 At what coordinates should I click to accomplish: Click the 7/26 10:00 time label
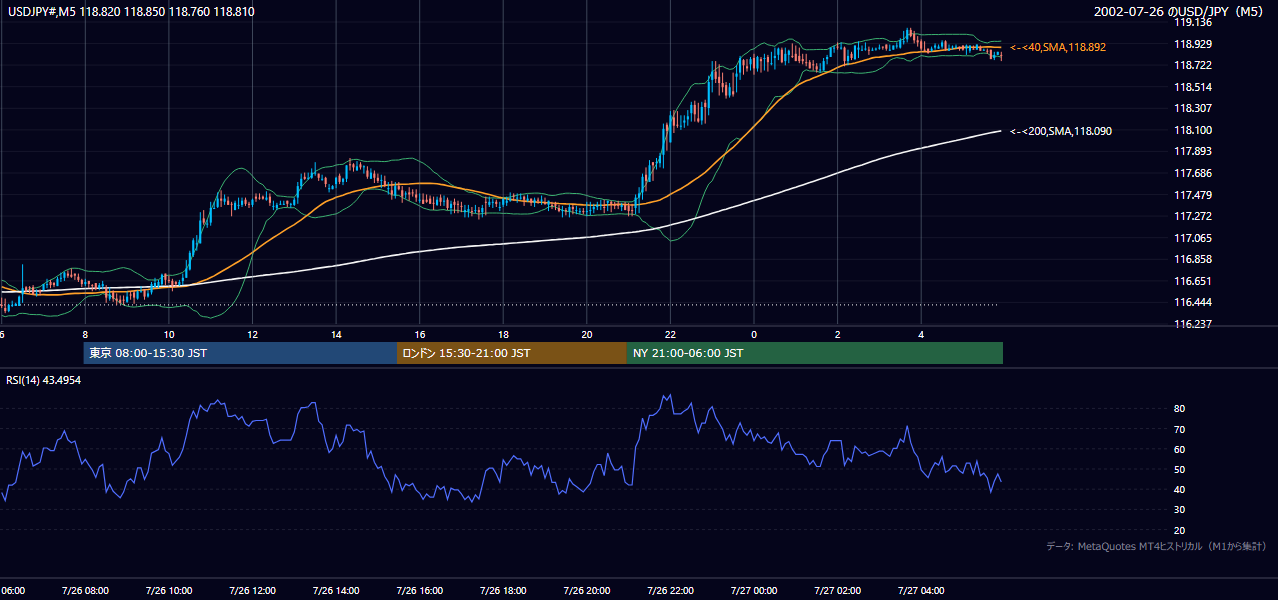point(169,591)
